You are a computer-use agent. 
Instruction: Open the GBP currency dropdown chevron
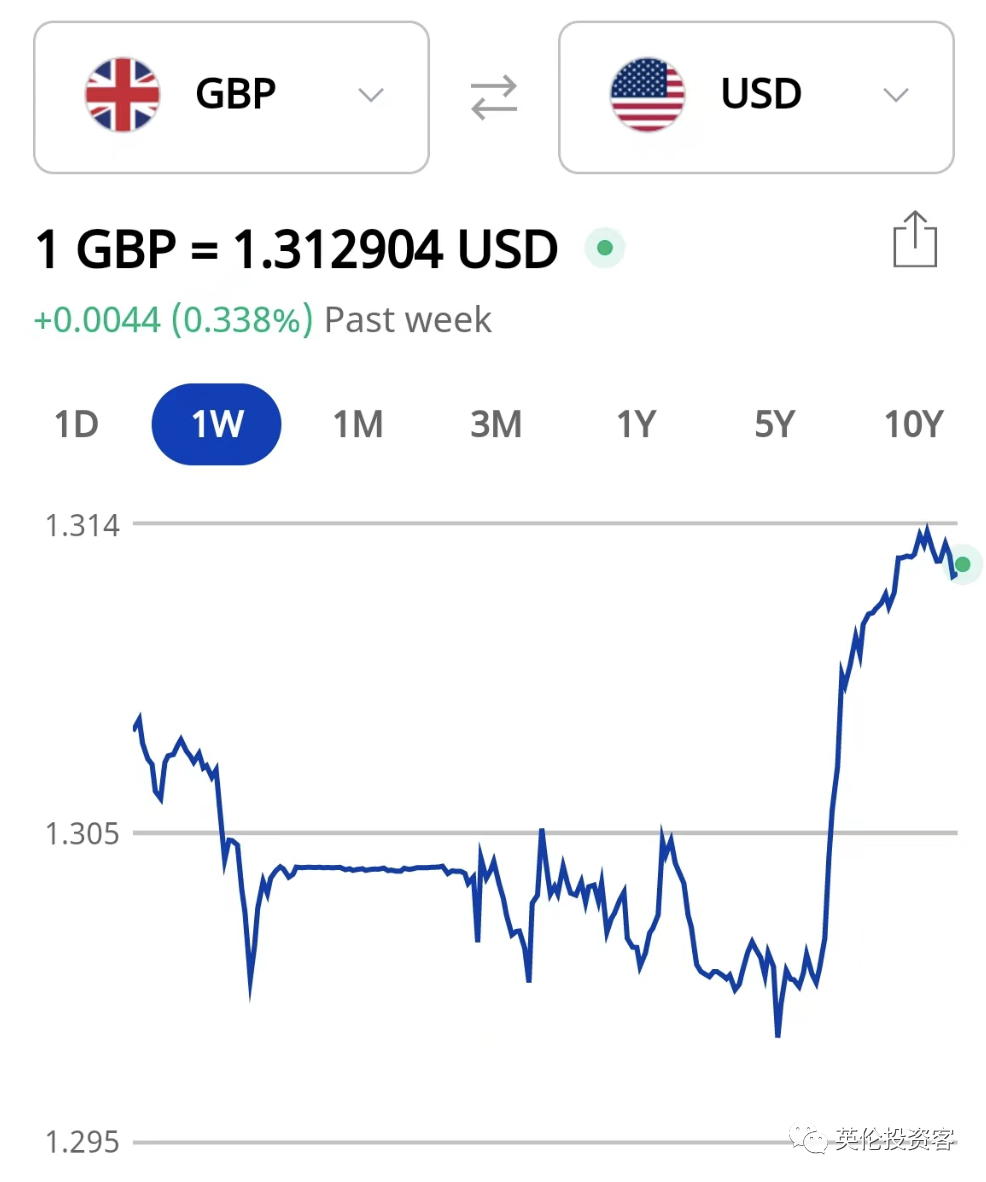pos(371,95)
